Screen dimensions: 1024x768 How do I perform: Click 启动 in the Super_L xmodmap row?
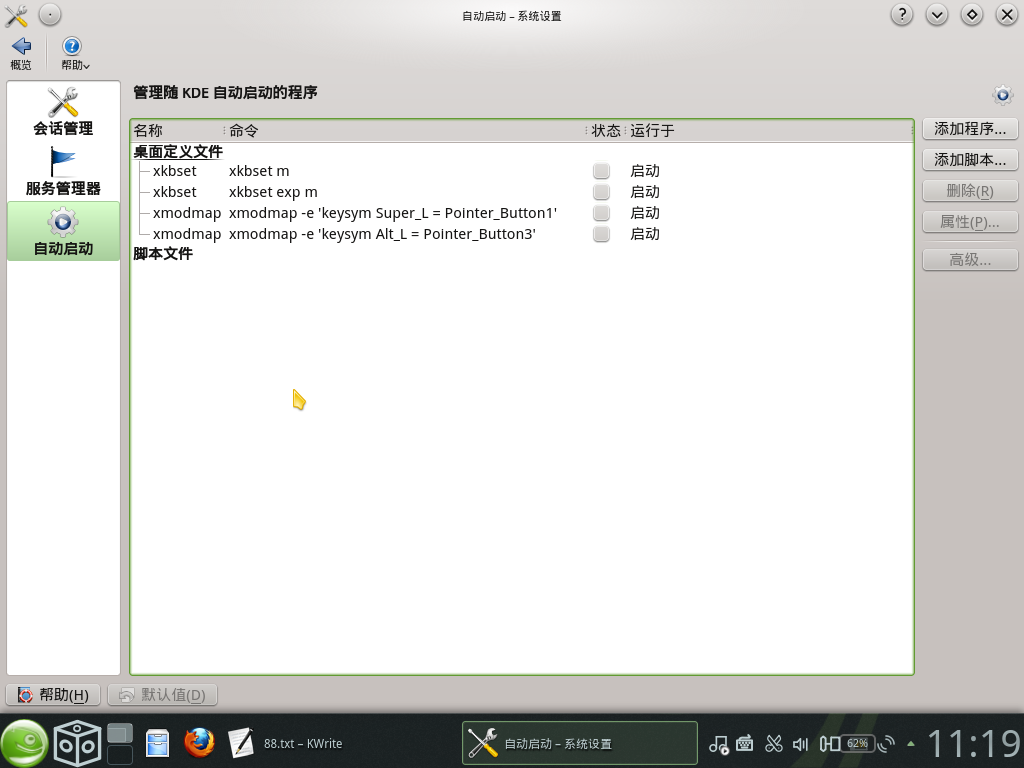pyautogui.click(x=645, y=213)
